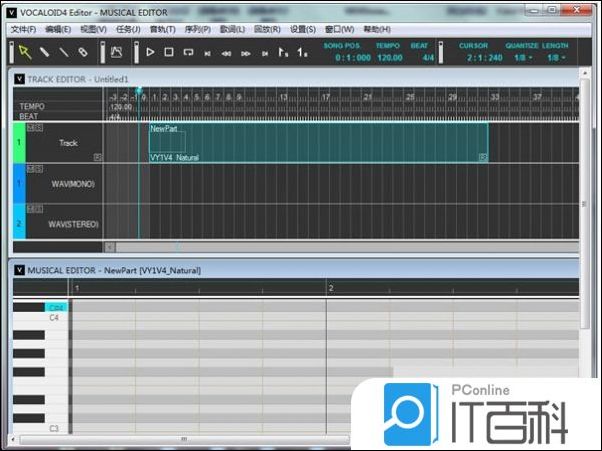The width and height of the screenshot is (602, 451).
Task: Click the fast-forward button in transport
Action: coord(245,52)
